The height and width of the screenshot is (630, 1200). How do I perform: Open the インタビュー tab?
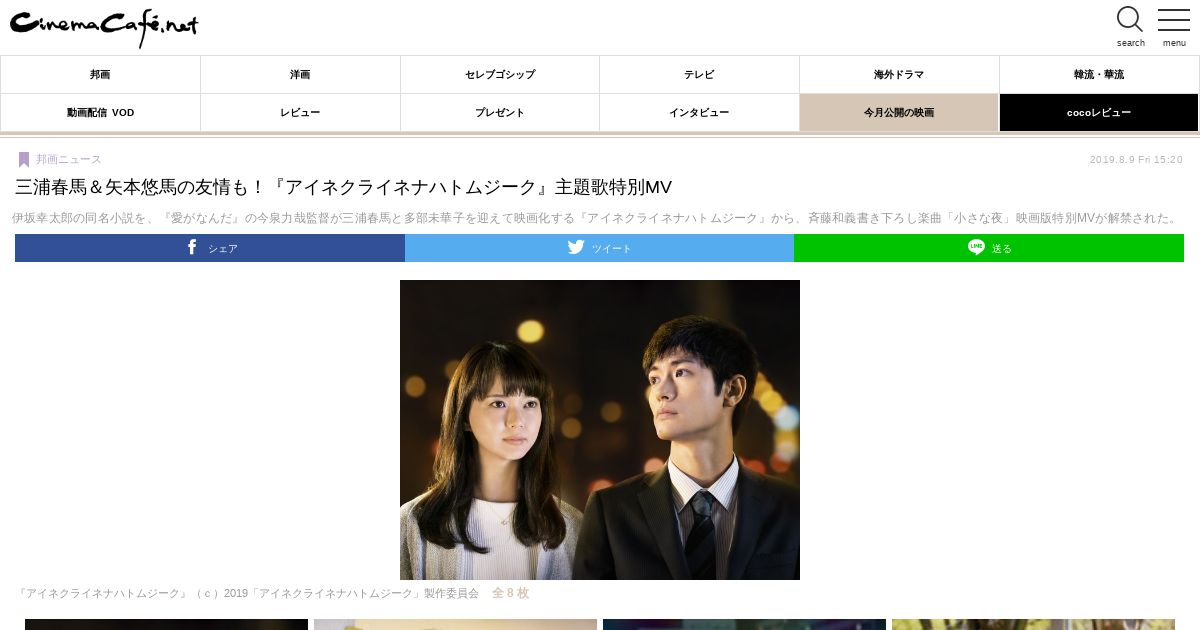tap(699, 113)
